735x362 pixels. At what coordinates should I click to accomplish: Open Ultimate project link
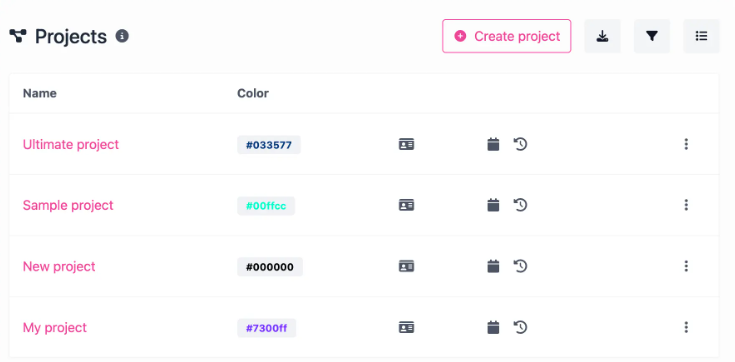(71, 144)
